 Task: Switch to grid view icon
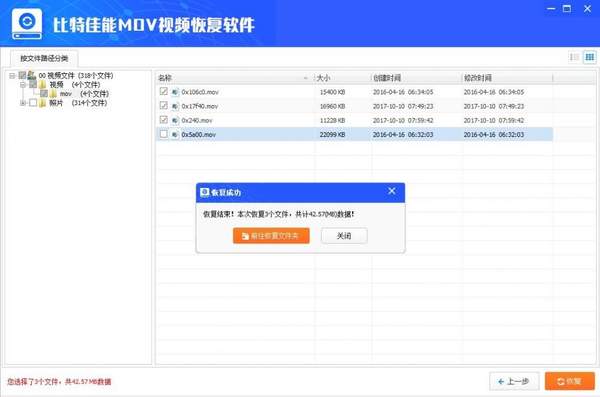590,57
